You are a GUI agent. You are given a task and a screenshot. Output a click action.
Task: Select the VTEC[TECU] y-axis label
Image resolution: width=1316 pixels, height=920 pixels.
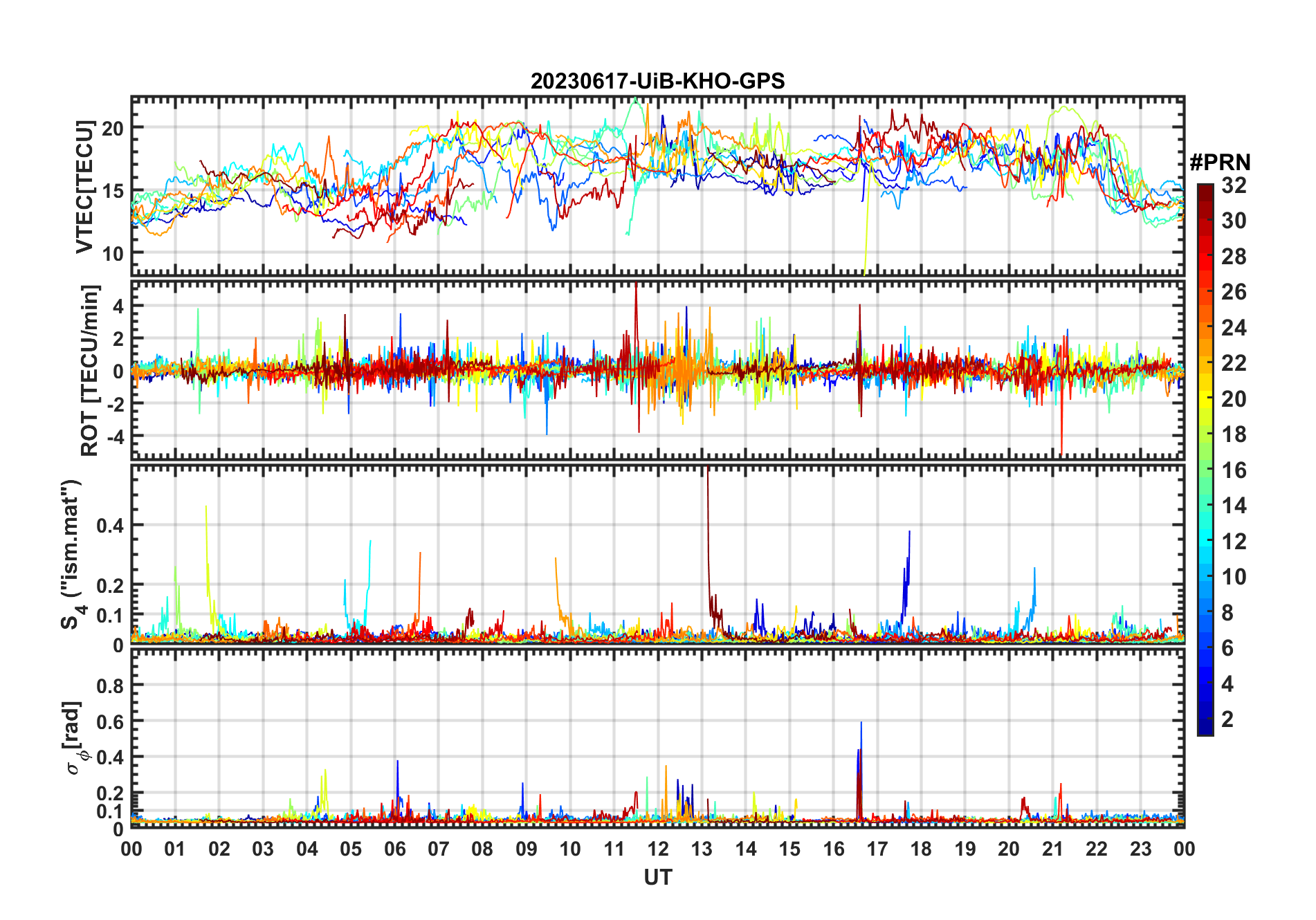84,187
